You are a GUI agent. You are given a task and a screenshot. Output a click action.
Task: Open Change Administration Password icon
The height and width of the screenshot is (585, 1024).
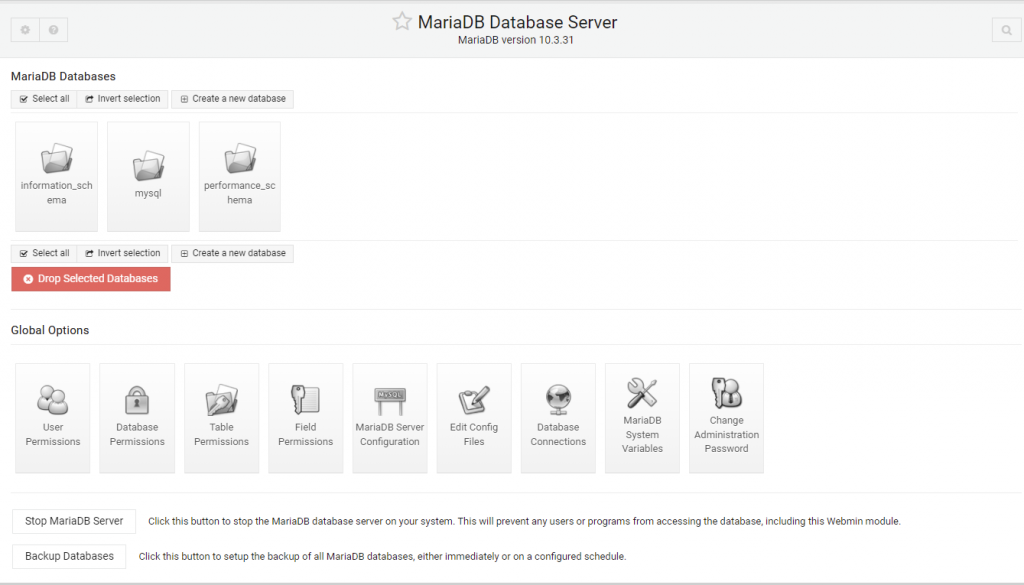coord(726,393)
